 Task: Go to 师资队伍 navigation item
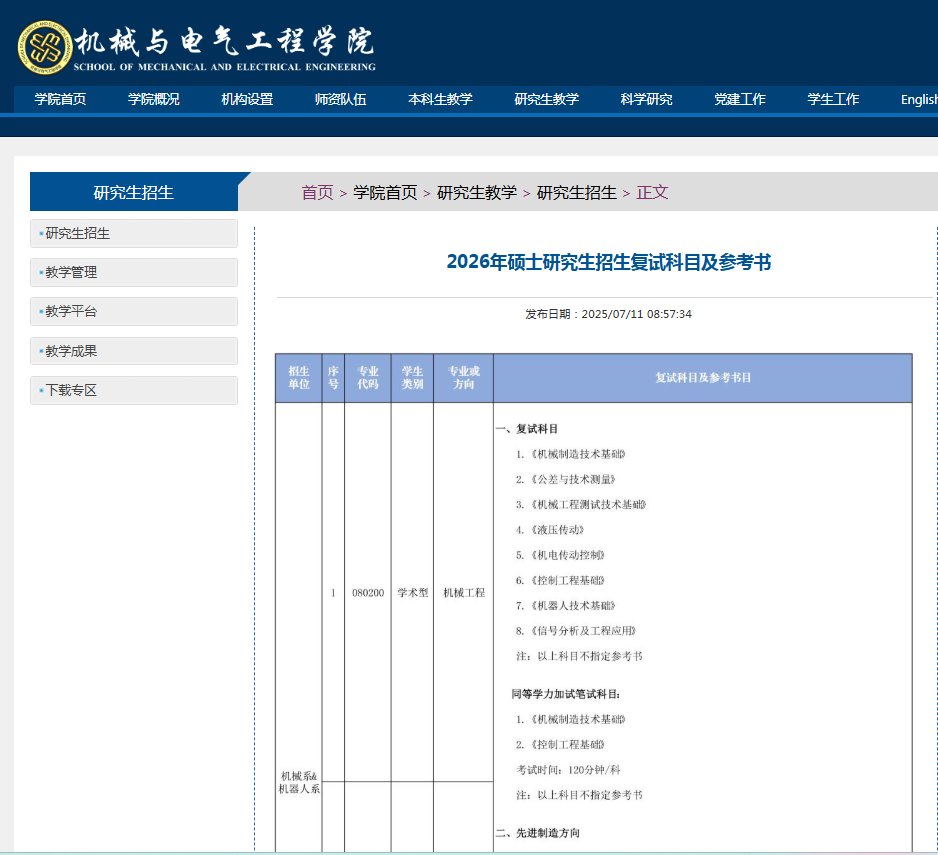point(340,99)
